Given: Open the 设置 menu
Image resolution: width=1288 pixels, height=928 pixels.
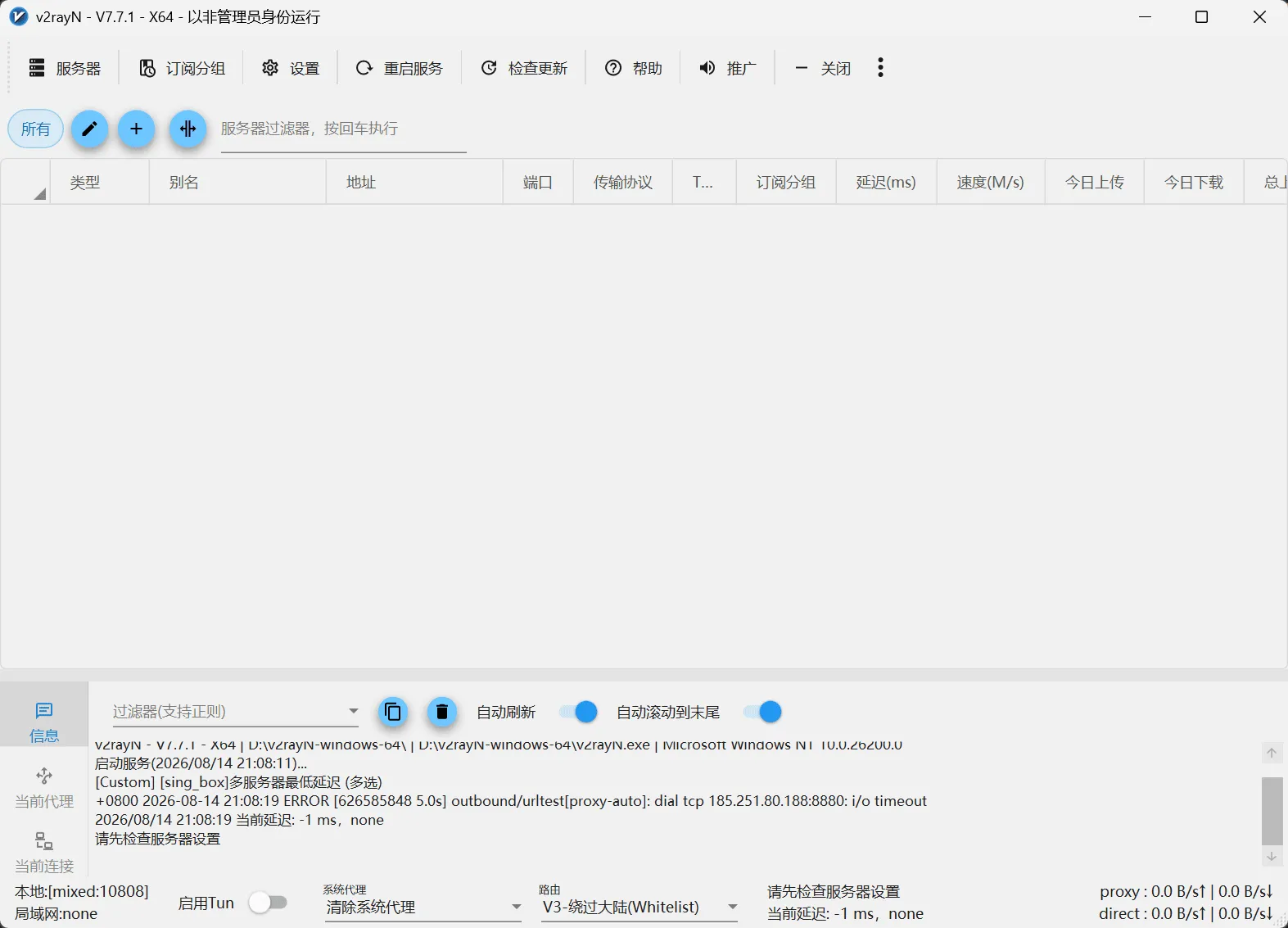Looking at the screenshot, I should 291,68.
